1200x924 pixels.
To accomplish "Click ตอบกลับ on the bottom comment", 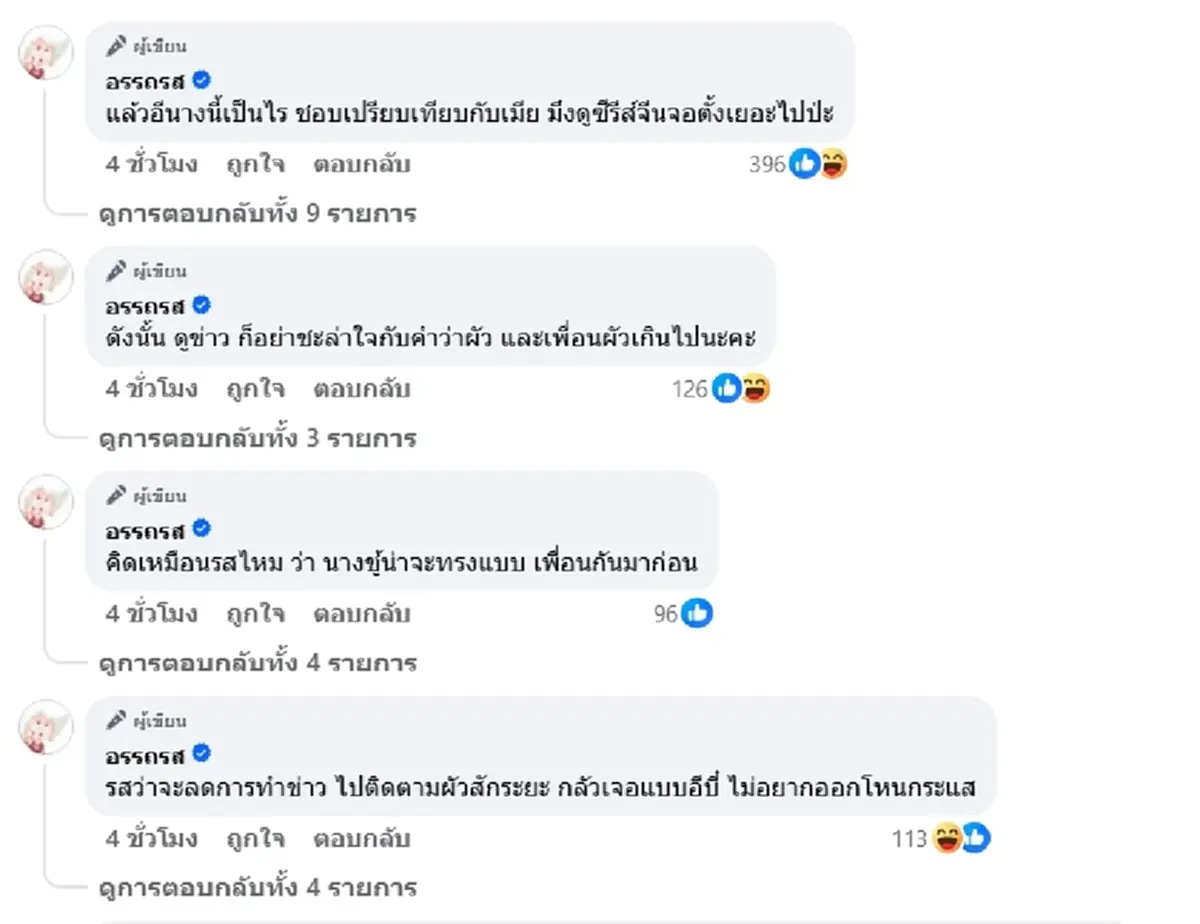I will (360, 840).
